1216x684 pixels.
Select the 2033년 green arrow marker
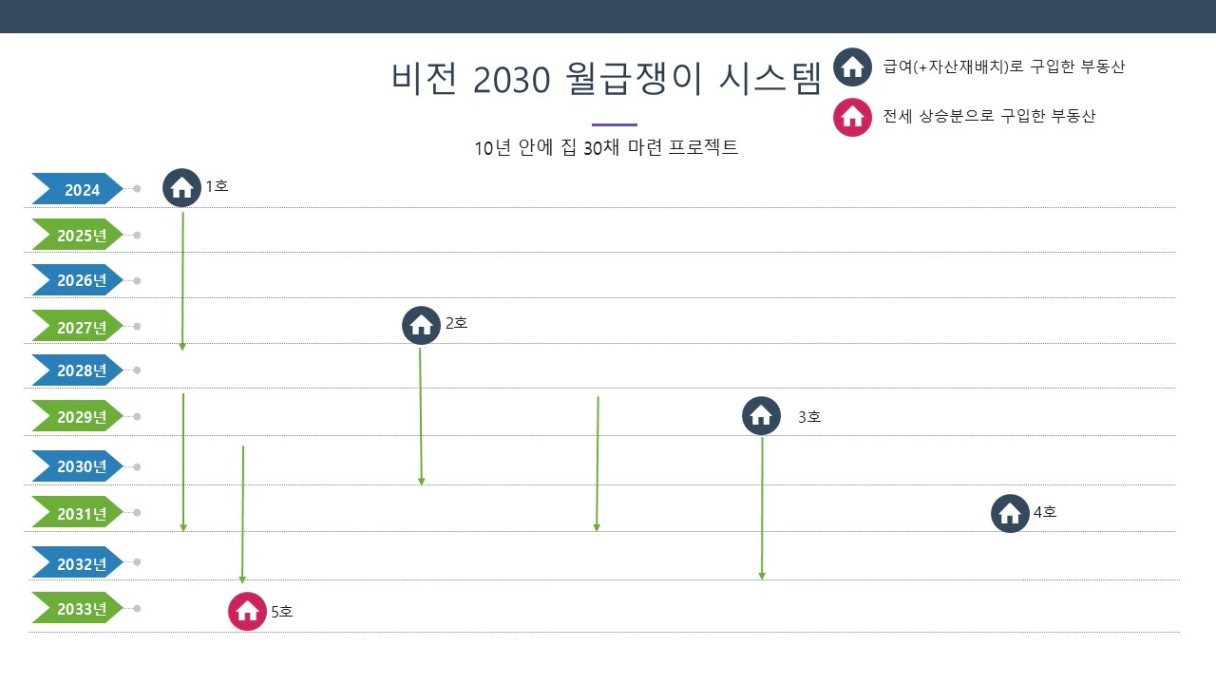(x=78, y=608)
